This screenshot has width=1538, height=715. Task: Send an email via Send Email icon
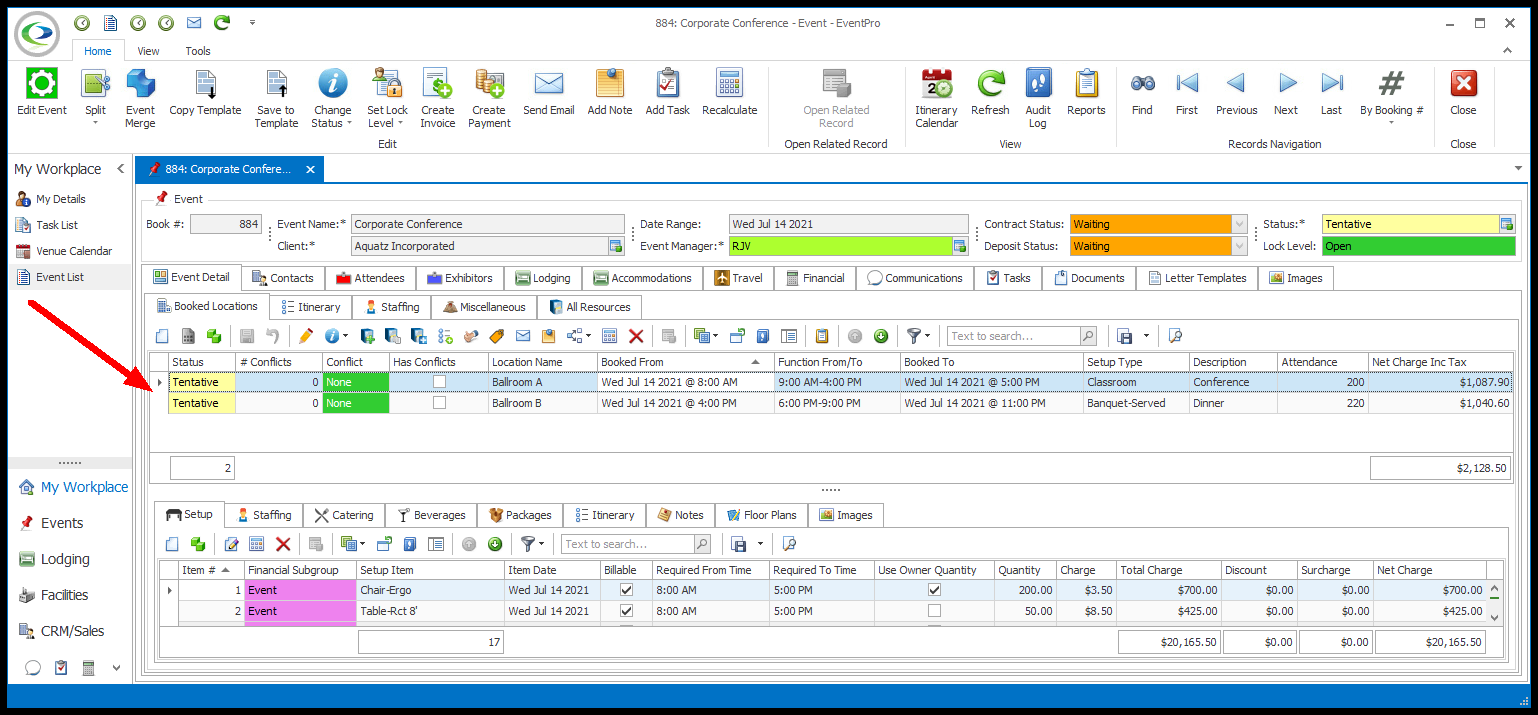click(x=549, y=83)
